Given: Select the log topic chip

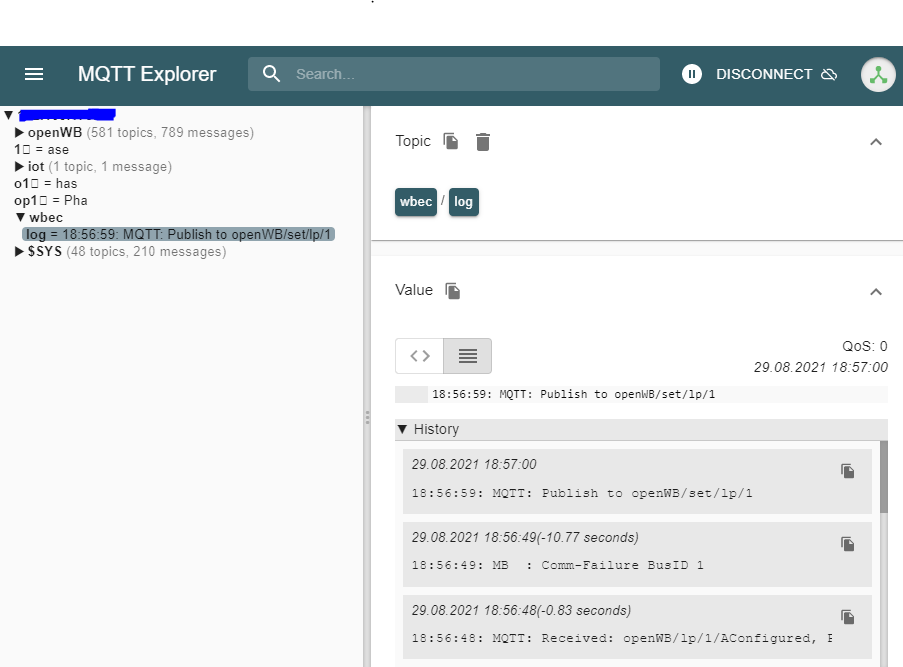Looking at the screenshot, I should pyautogui.click(x=463, y=202).
